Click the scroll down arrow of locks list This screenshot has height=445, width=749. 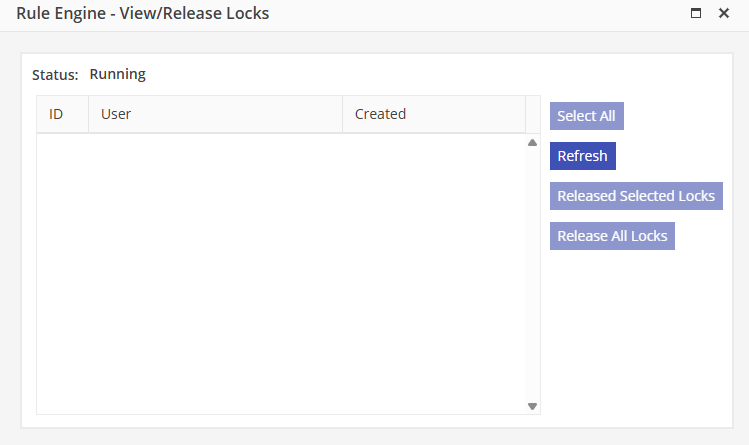(x=532, y=406)
